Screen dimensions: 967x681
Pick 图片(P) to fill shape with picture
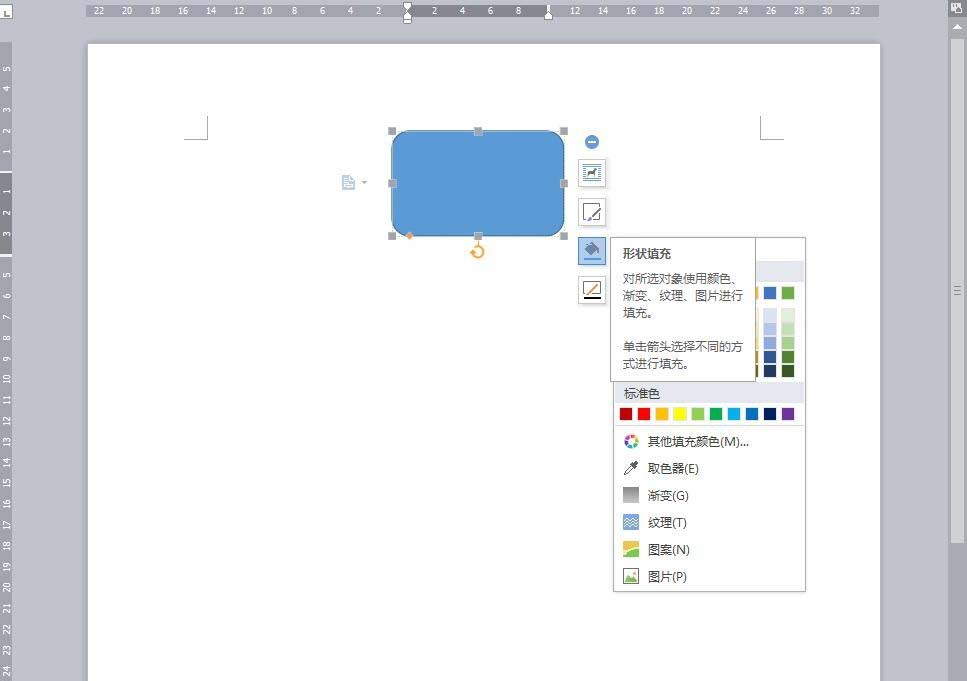tap(665, 575)
